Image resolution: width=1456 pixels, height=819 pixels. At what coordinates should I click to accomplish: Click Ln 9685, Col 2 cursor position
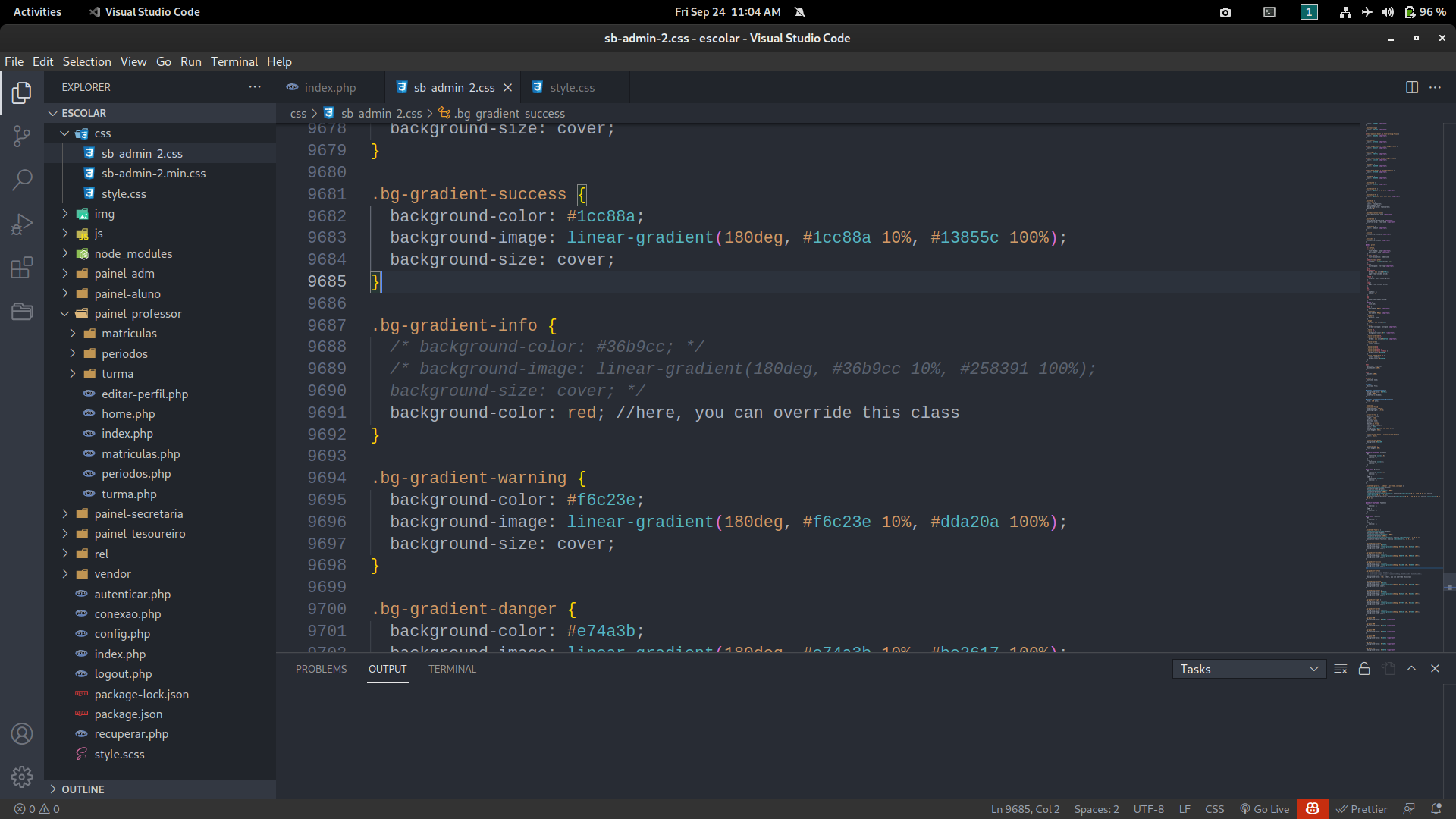pos(1025,809)
